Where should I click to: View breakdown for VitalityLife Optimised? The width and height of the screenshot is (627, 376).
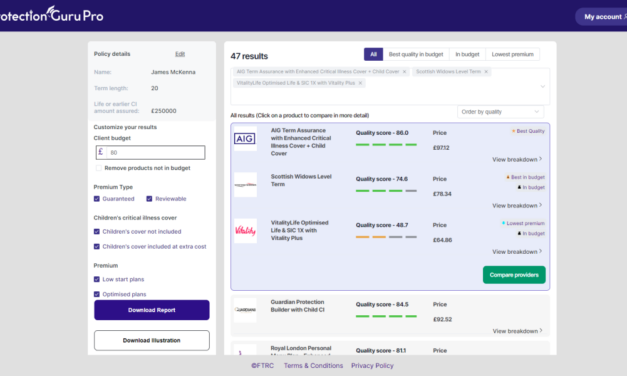coord(517,251)
